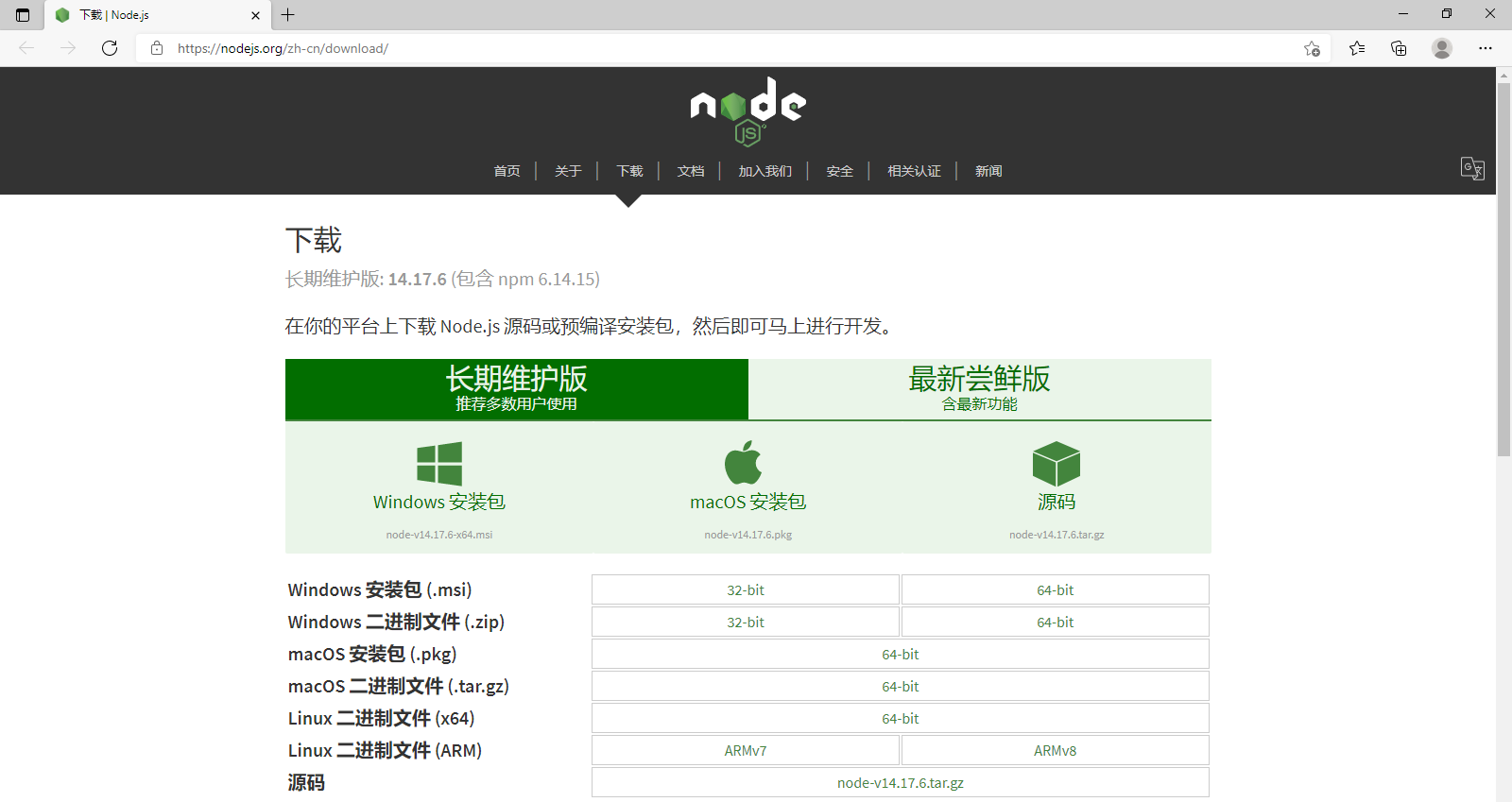The height and width of the screenshot is (802, 1512).
Task: Download 32-bit Windows 安装包 (.msi)
Action: (x=746, y=589)
